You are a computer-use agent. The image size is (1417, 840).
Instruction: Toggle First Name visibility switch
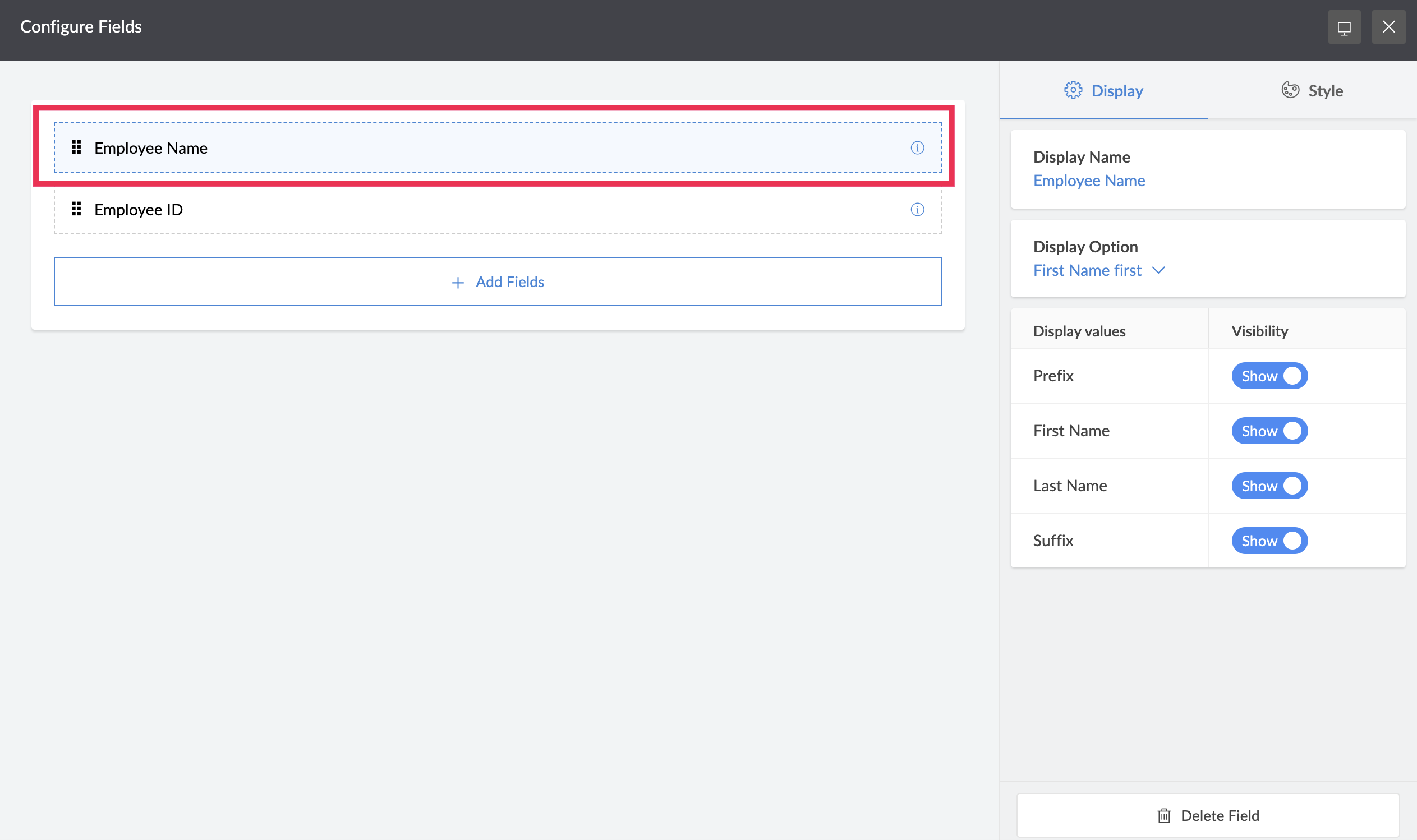1269,431
